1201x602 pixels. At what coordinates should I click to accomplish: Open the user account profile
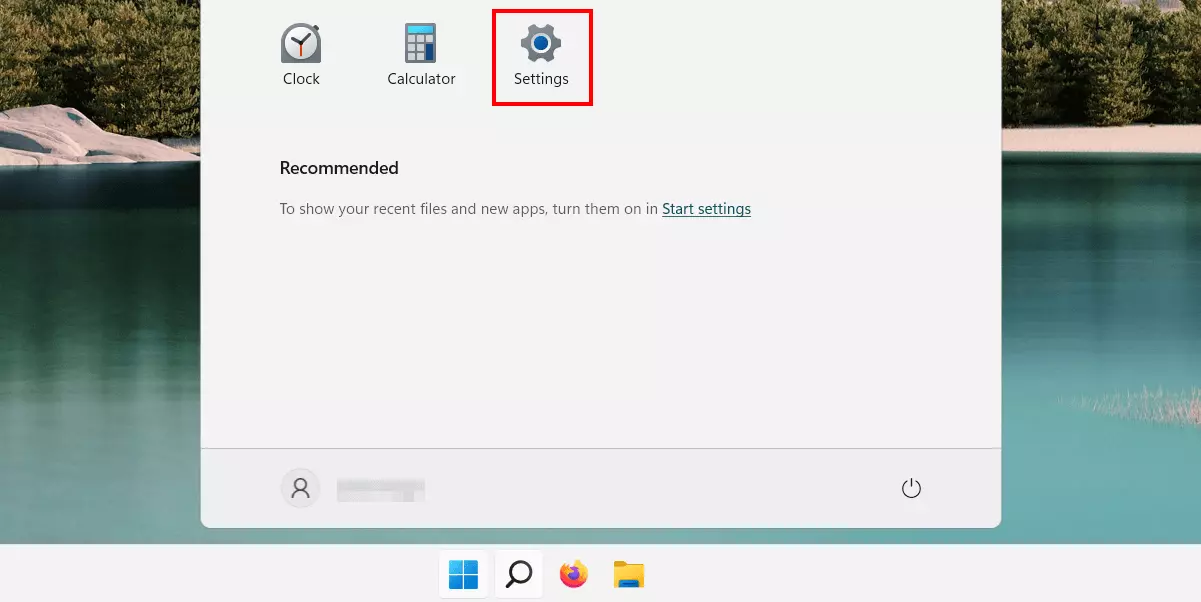click(x=300, y=488)
